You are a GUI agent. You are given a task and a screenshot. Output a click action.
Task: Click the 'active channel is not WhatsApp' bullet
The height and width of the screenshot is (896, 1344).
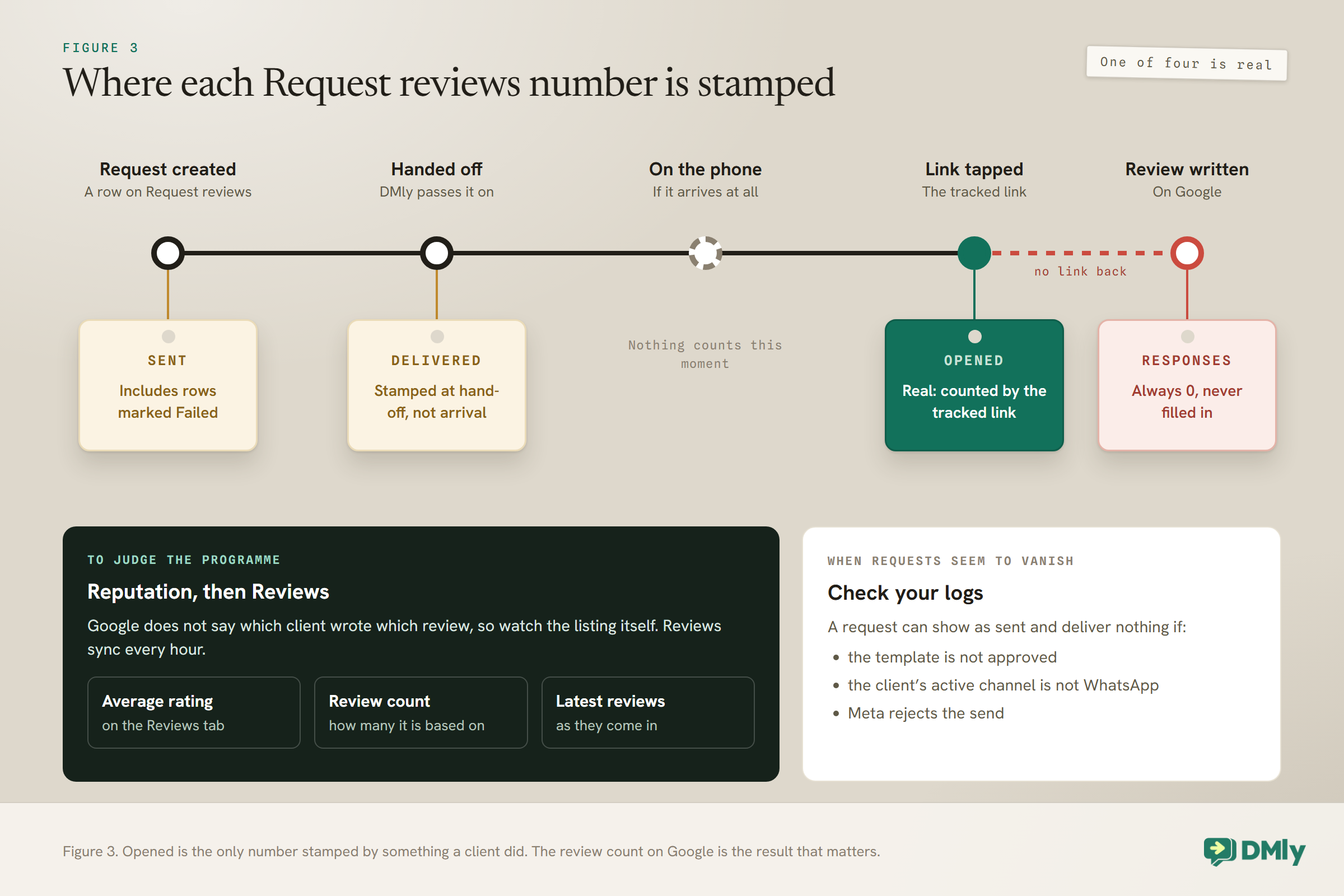[x=1003, y=685]
